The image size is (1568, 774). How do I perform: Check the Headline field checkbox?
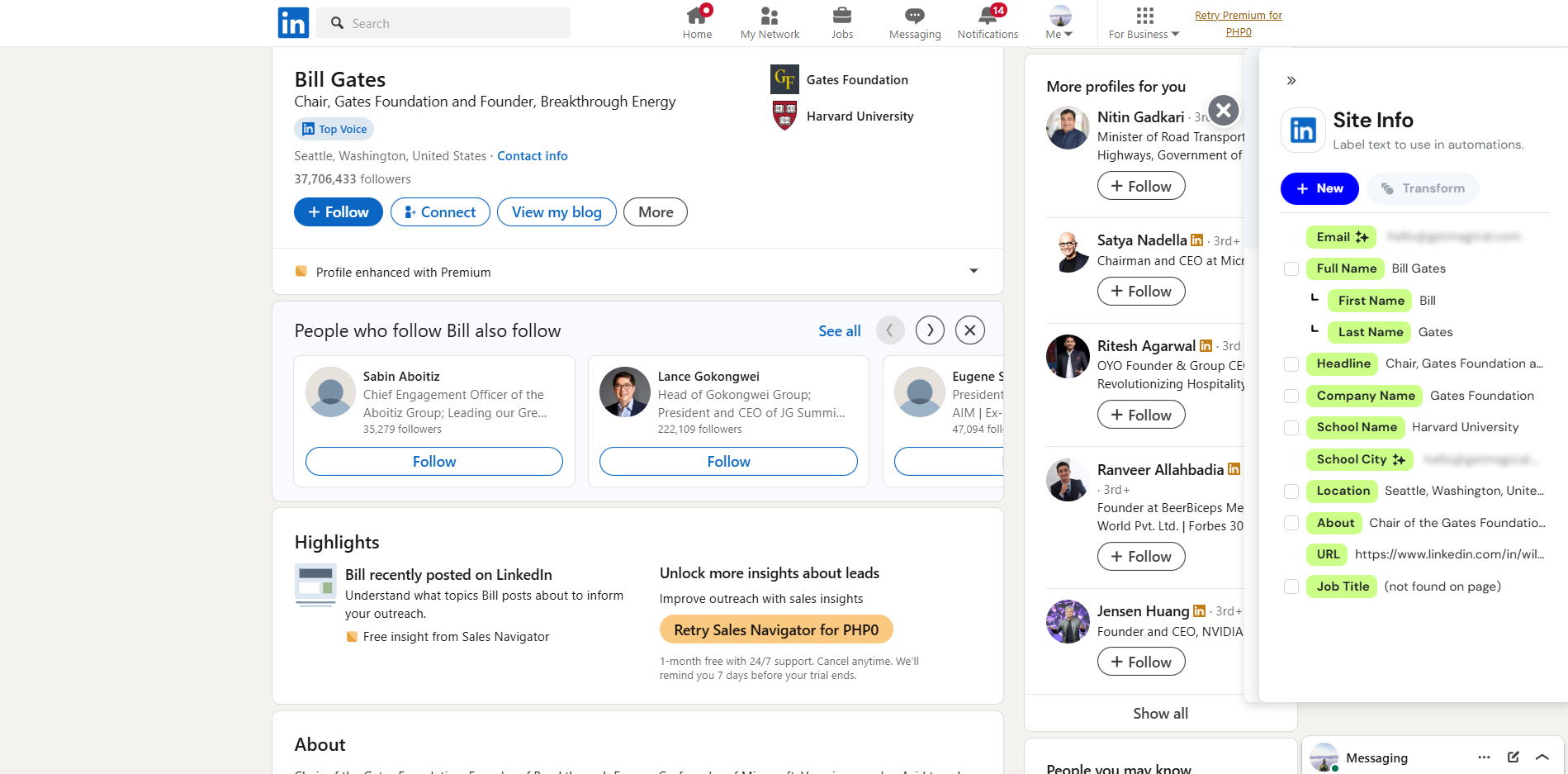(x=1291, y=364)
